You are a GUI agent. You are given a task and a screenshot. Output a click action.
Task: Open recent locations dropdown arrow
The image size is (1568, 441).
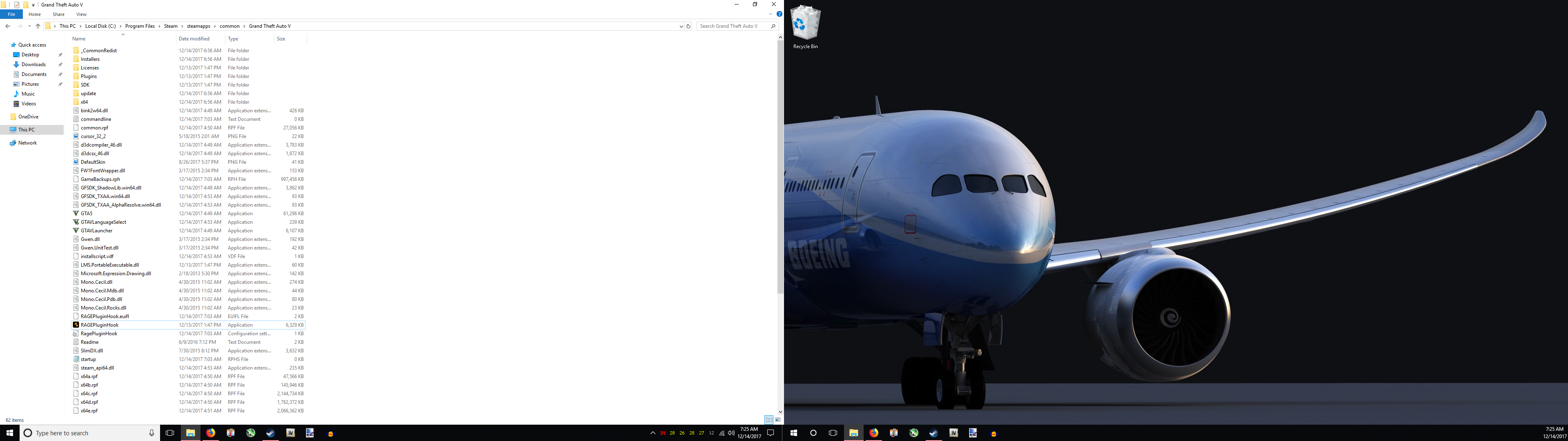[29, 26]
